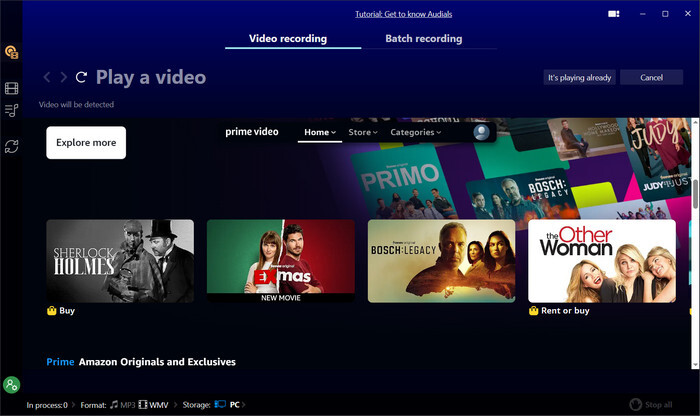Screen dimensions: 700x416
Task: Click the green user account icon
Action: [12, 384]
